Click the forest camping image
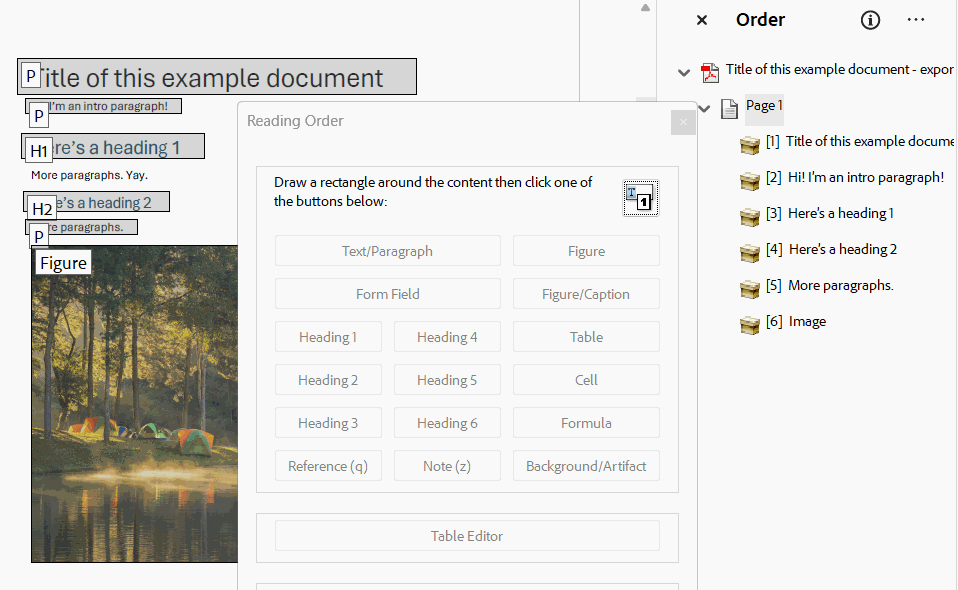Image resolution: width=958 pixels, height=590 pixels. pyautogui.click(x=135, y=404)
